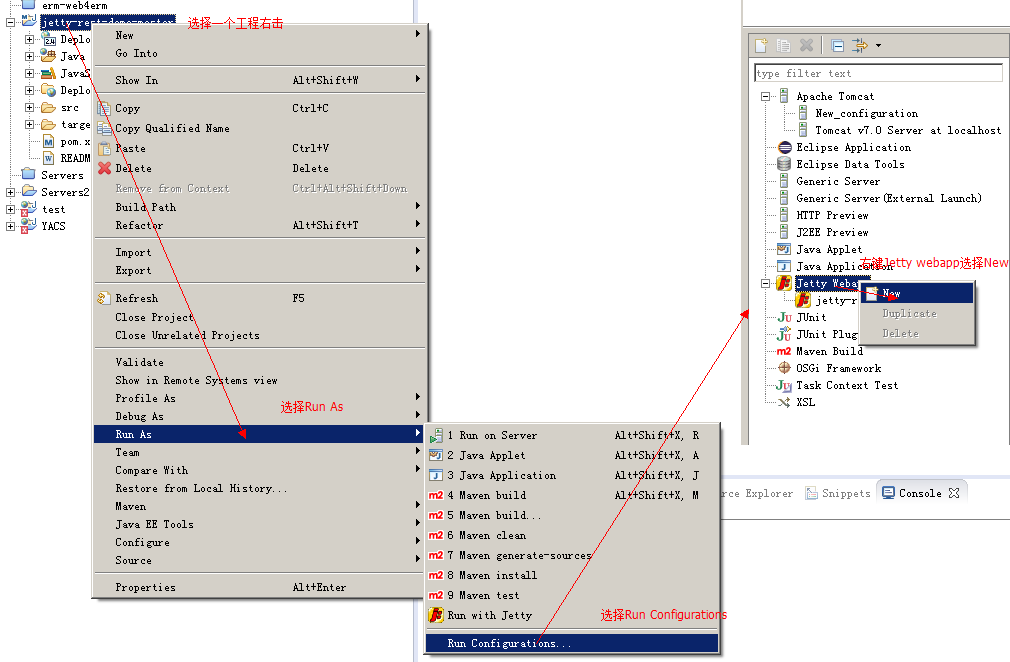Select Generic Server(External Launch) entry
The width and height of the screenshot is (1010, 662).
[889, 198]
